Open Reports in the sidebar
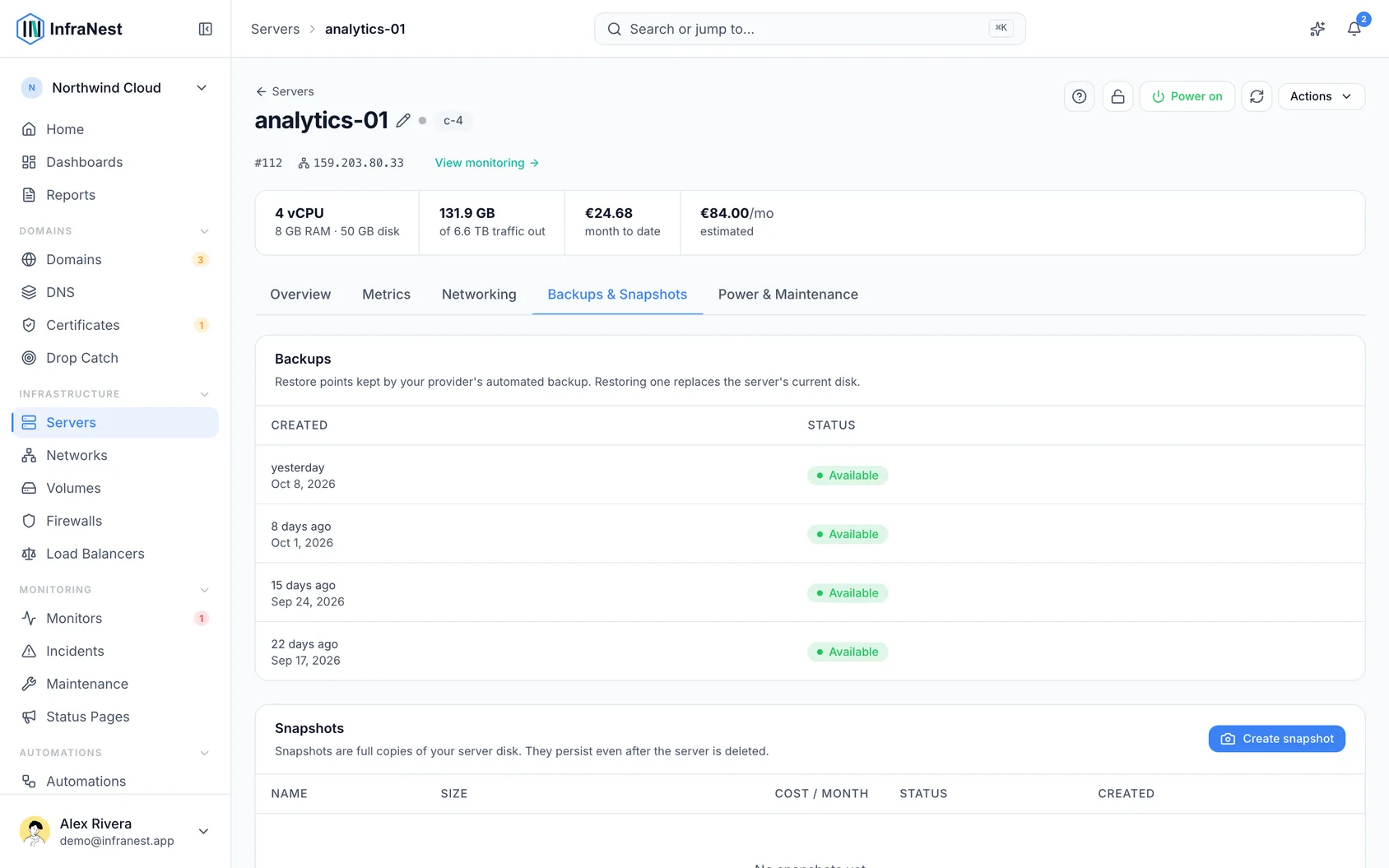 [x=115, y=195]
